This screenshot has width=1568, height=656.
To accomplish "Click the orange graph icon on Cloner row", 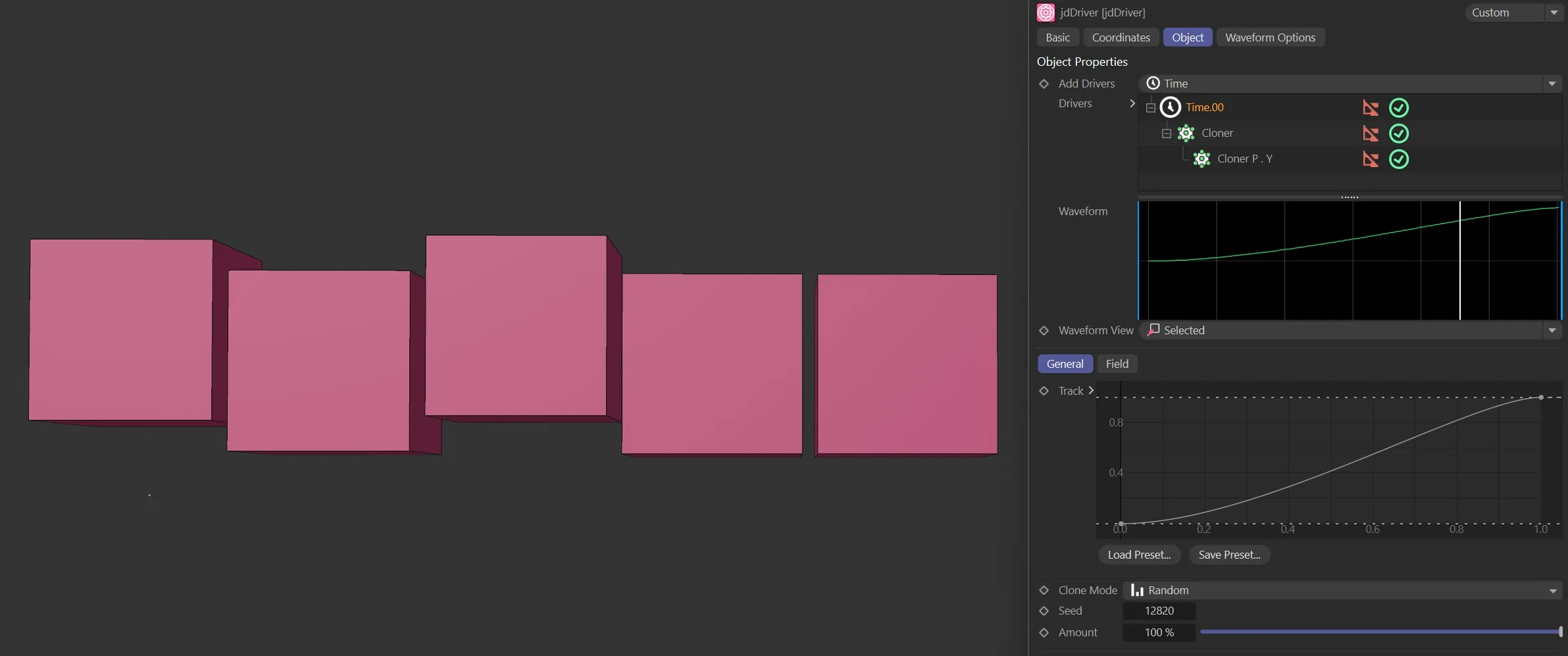I will (x=1371, y=134).
